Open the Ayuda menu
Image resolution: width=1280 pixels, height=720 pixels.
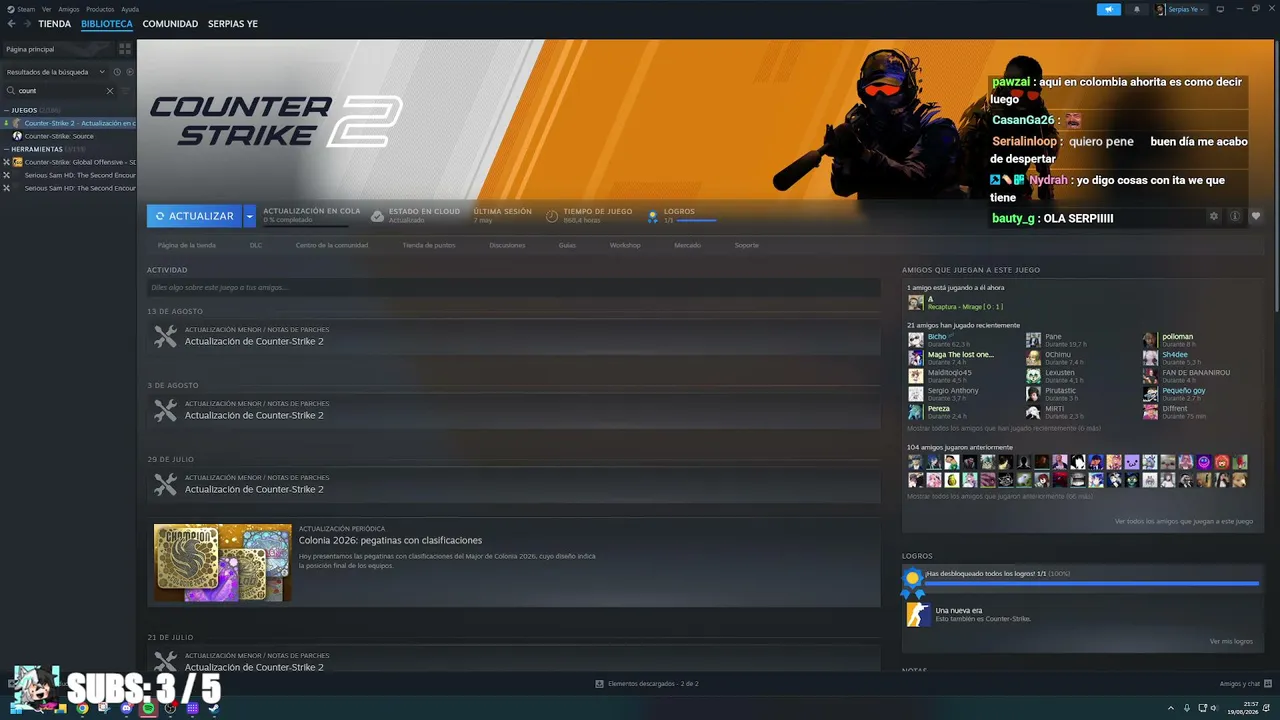click(130, 9)
